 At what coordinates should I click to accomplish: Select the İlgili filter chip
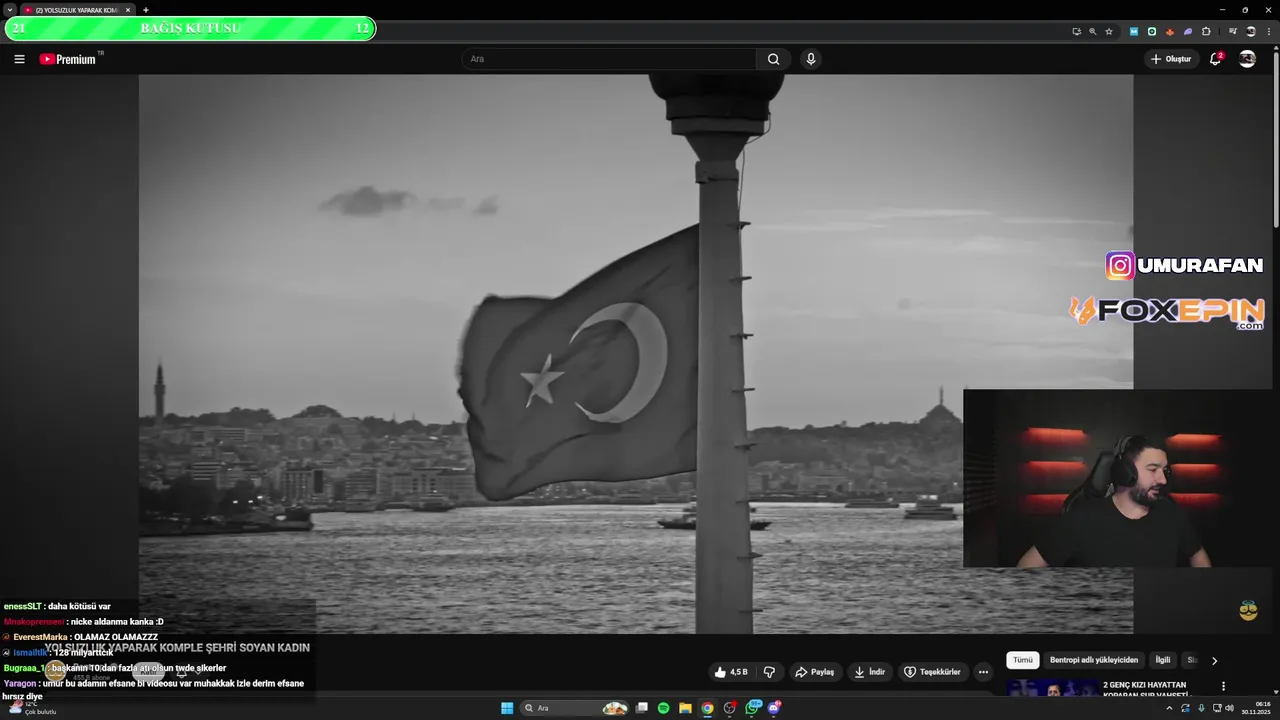click(x=1163, y=660)
